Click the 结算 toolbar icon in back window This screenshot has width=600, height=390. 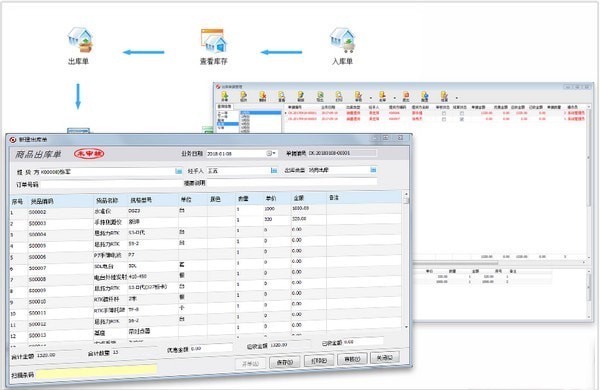444,96
